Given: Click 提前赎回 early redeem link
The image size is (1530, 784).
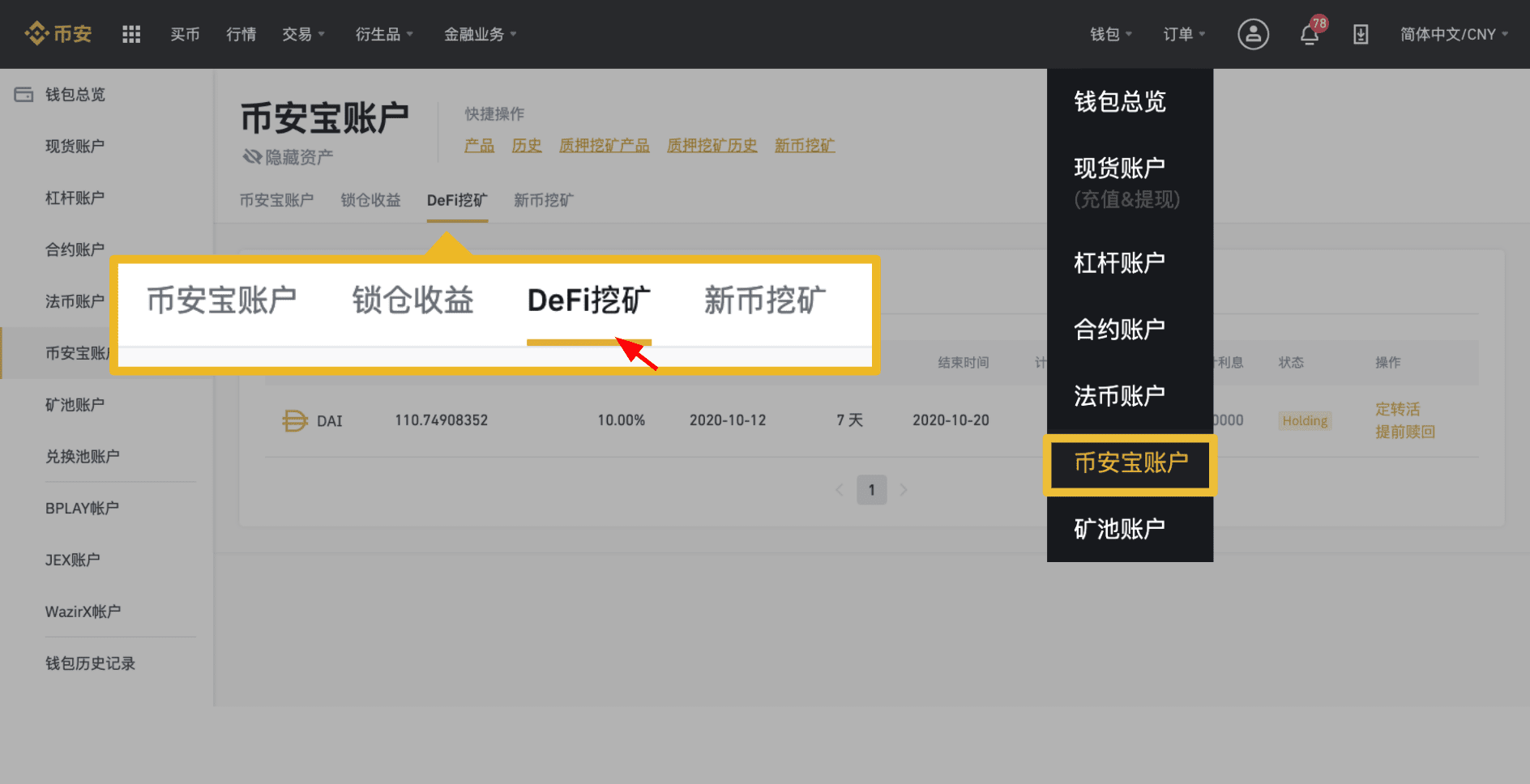Looking at the screenshot, I should tap(1404, 432).
